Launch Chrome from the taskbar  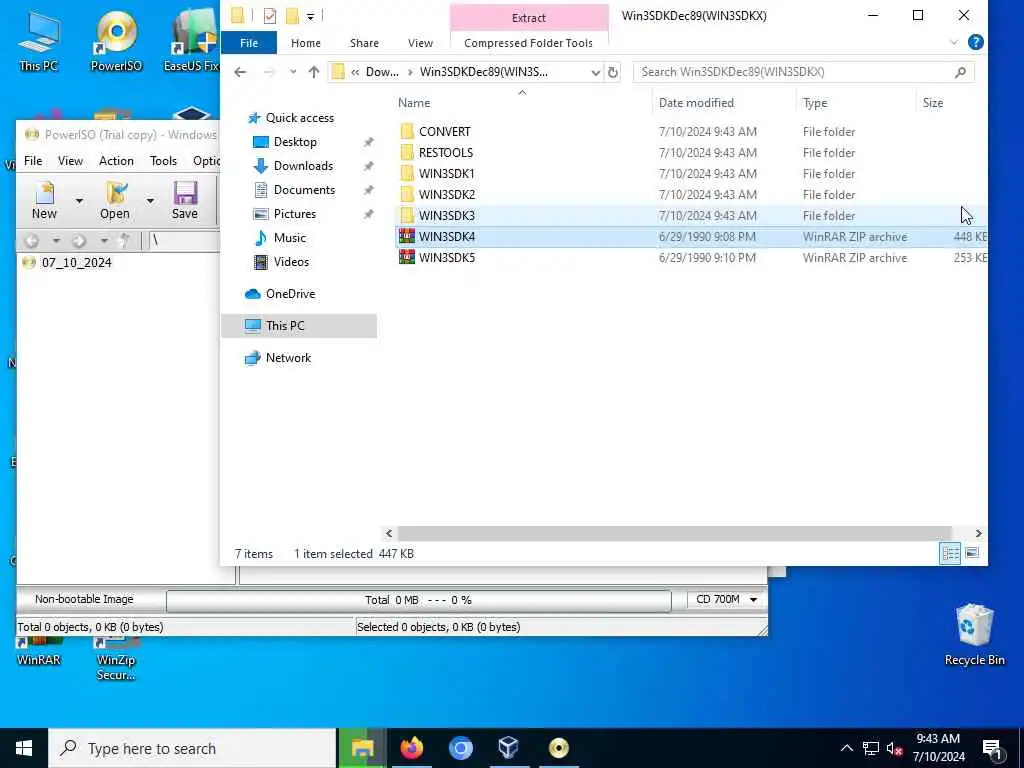click(460, 748)
